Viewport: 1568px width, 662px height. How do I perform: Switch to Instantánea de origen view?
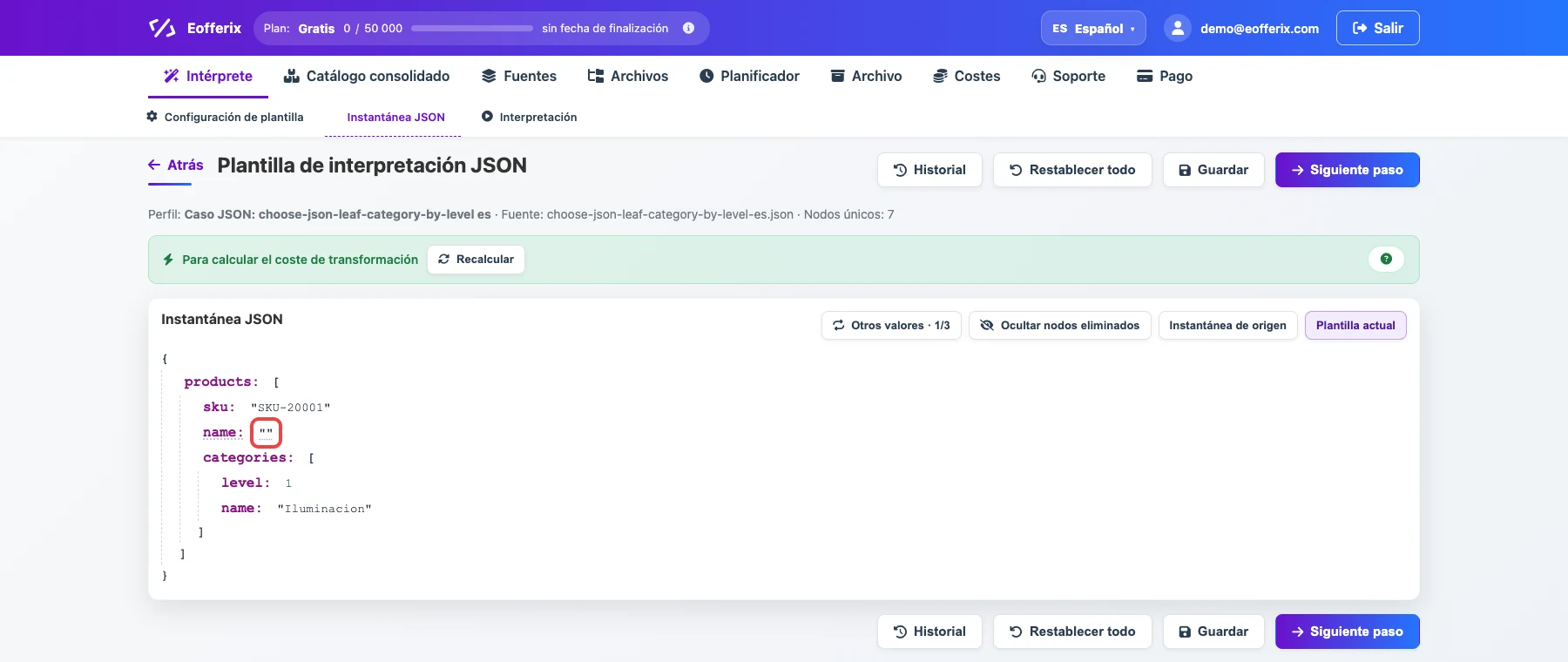[1227, 325]
